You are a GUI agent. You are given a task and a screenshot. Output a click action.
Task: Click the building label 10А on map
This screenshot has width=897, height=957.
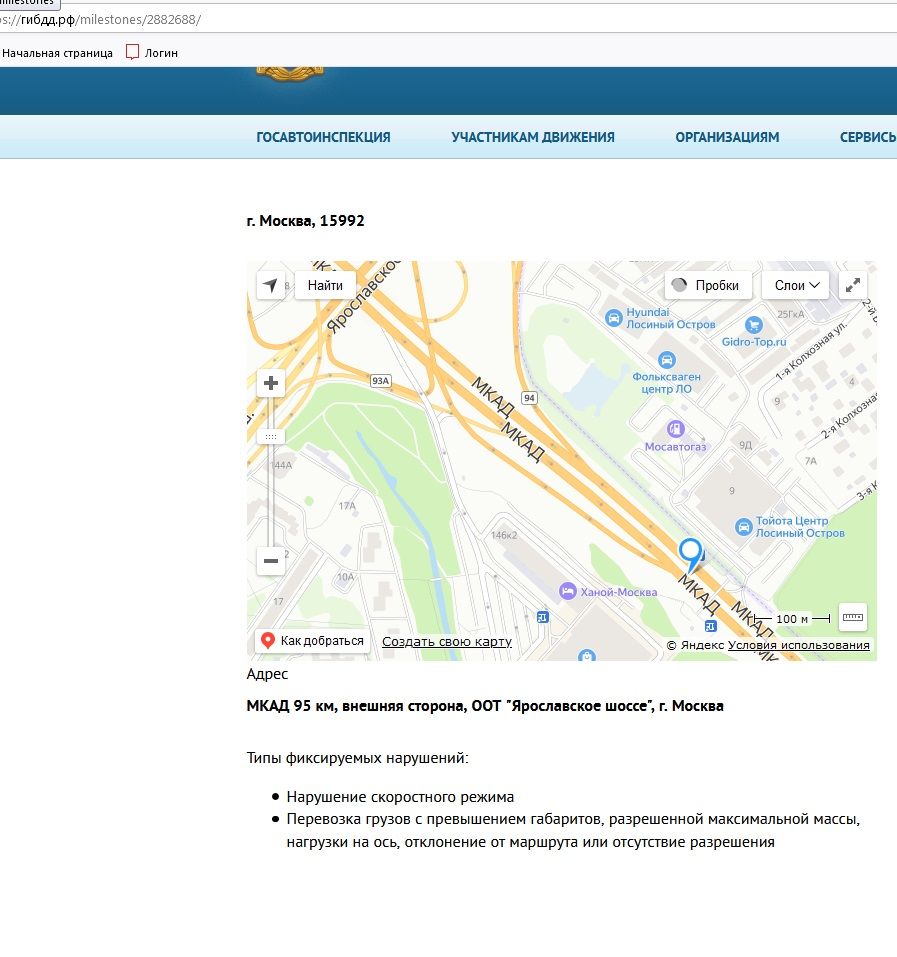click(345, 577)
